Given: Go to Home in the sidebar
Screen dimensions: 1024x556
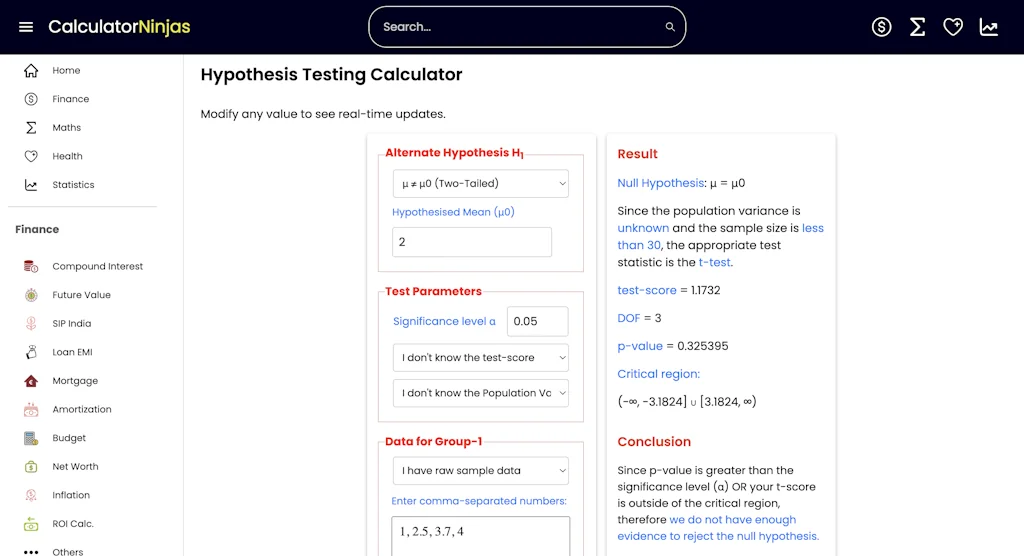Looking at the screenshot, I should 66,71.
